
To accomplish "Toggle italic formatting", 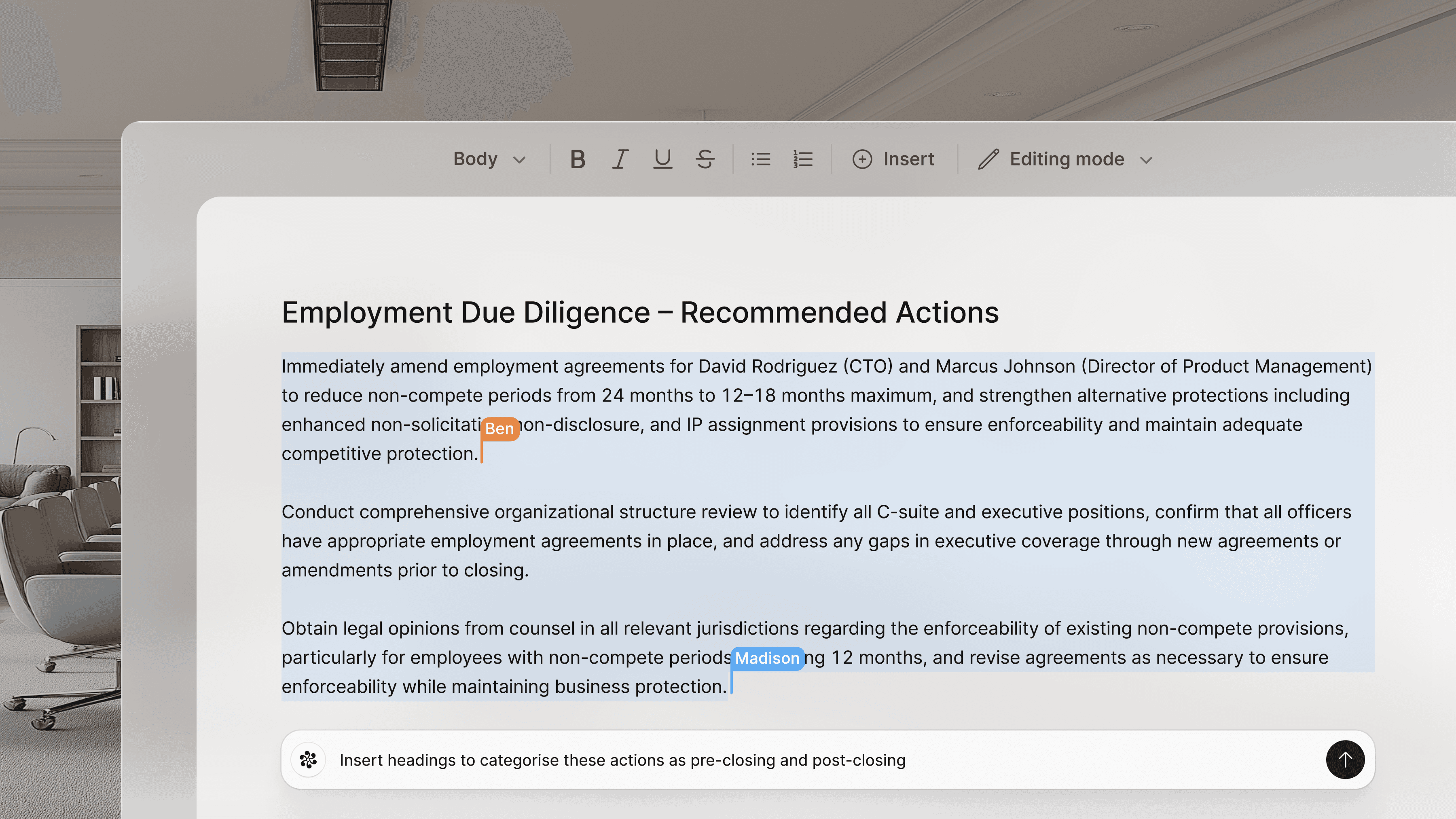I will point(620,159).
